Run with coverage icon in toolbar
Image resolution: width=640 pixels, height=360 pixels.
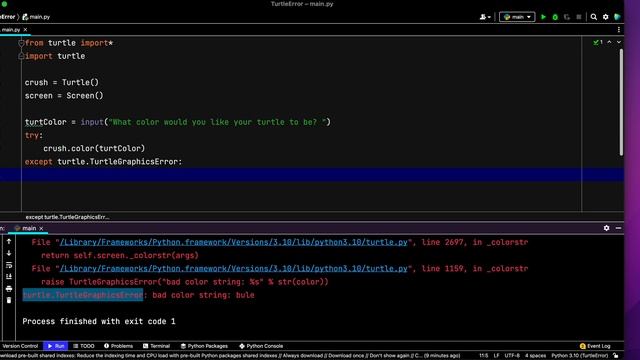tap(567, 17)
